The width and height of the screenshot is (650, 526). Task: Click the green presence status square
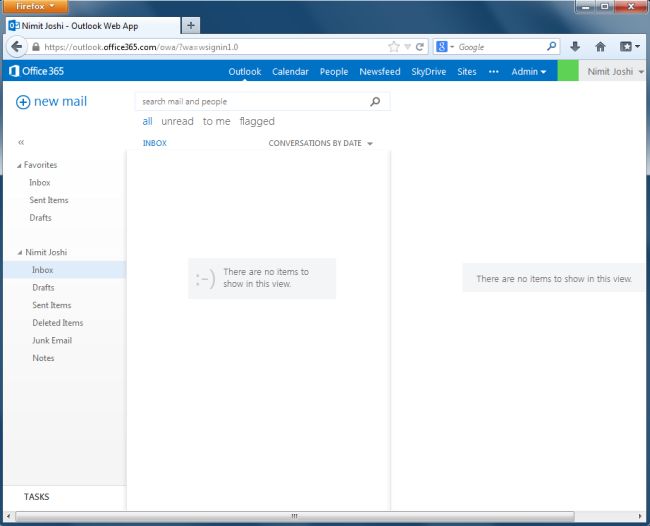568,71
